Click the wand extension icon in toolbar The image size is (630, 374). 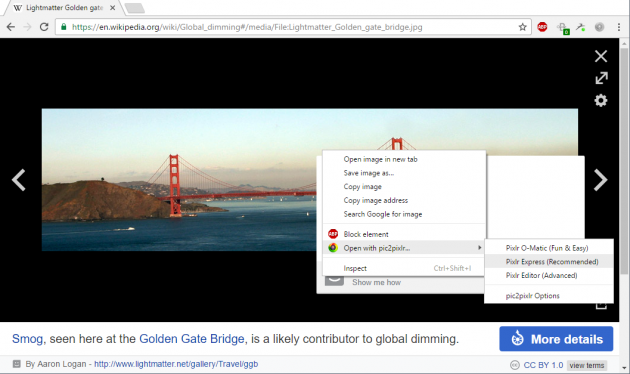pos(580,27)
